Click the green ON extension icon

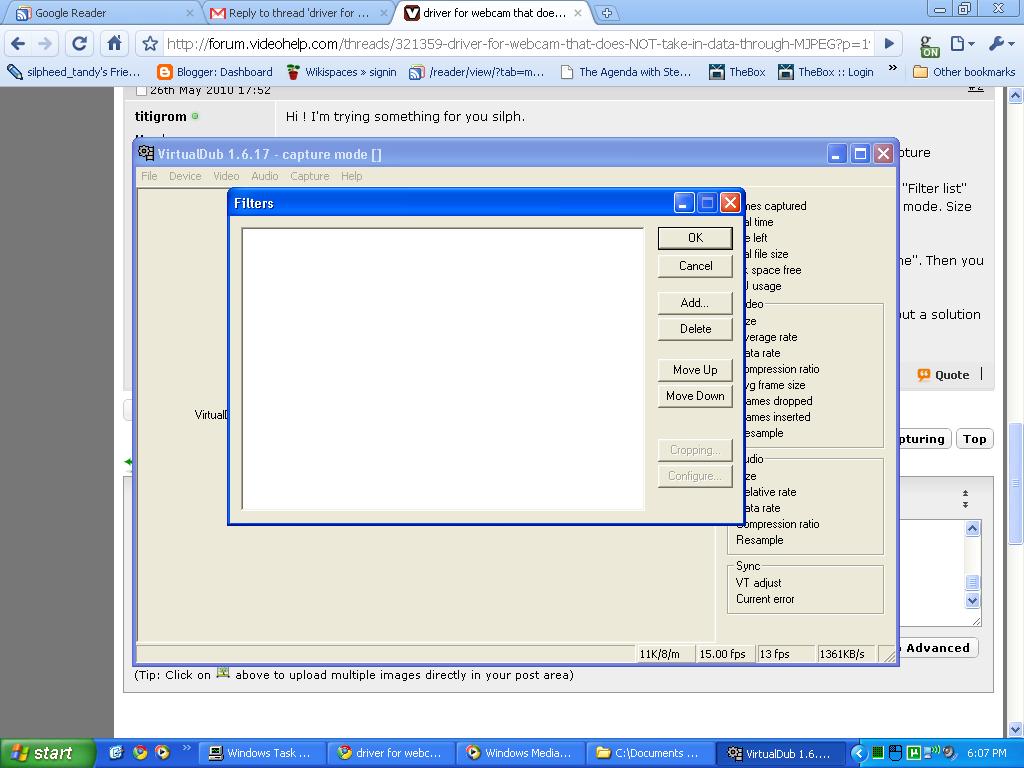(x=929, y=46)
